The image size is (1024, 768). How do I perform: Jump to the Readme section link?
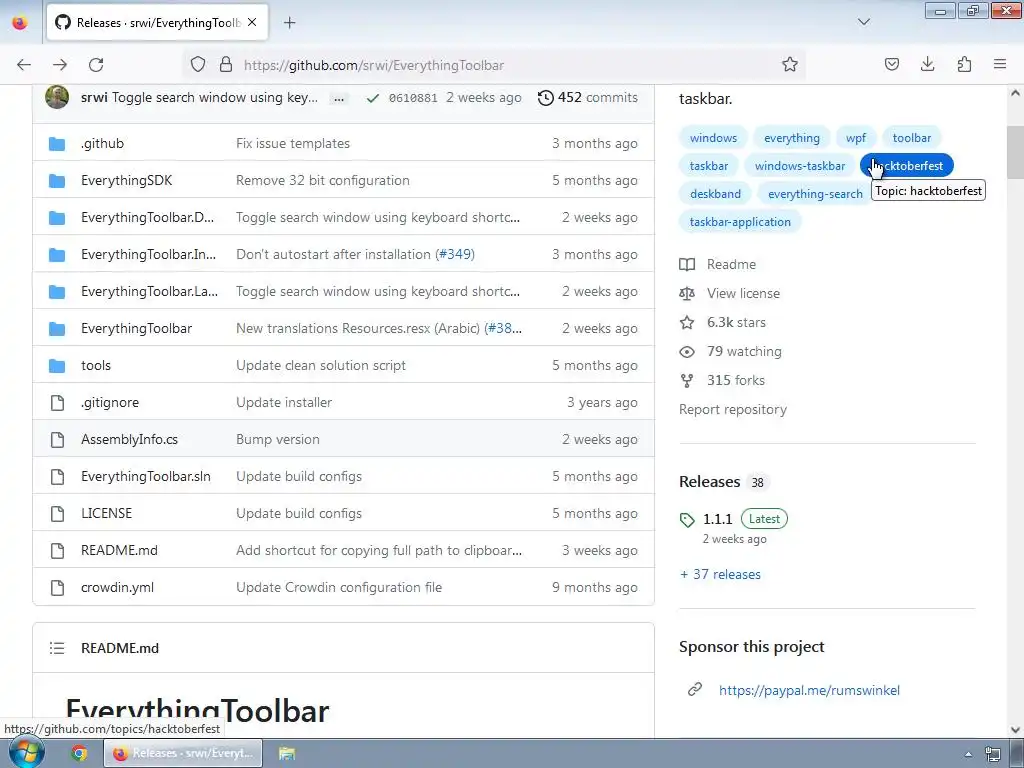pyautogui.click(x=718, y=264)
